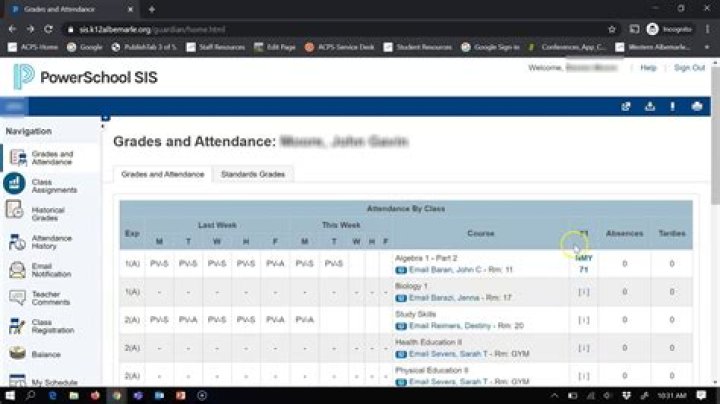Image resolution: width=720 pixels, height=404 pixels.
Task: Open the Google bookmark
Action: 84,47
